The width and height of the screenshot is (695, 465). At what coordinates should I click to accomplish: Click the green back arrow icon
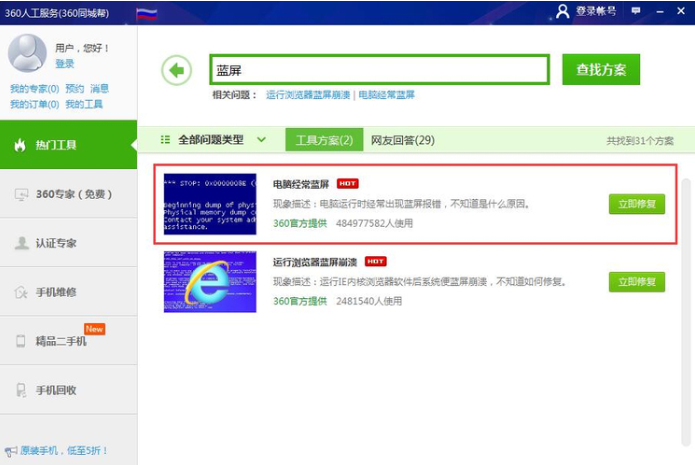(177, 70)
